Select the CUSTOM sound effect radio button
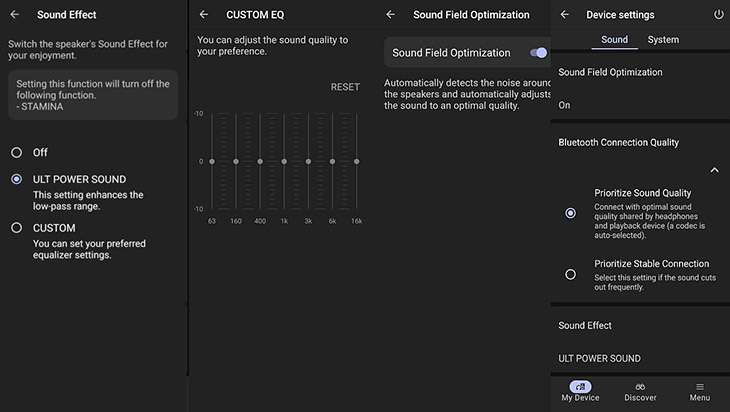The width and height of the screenshot is (730, 412). click(16, 228)
